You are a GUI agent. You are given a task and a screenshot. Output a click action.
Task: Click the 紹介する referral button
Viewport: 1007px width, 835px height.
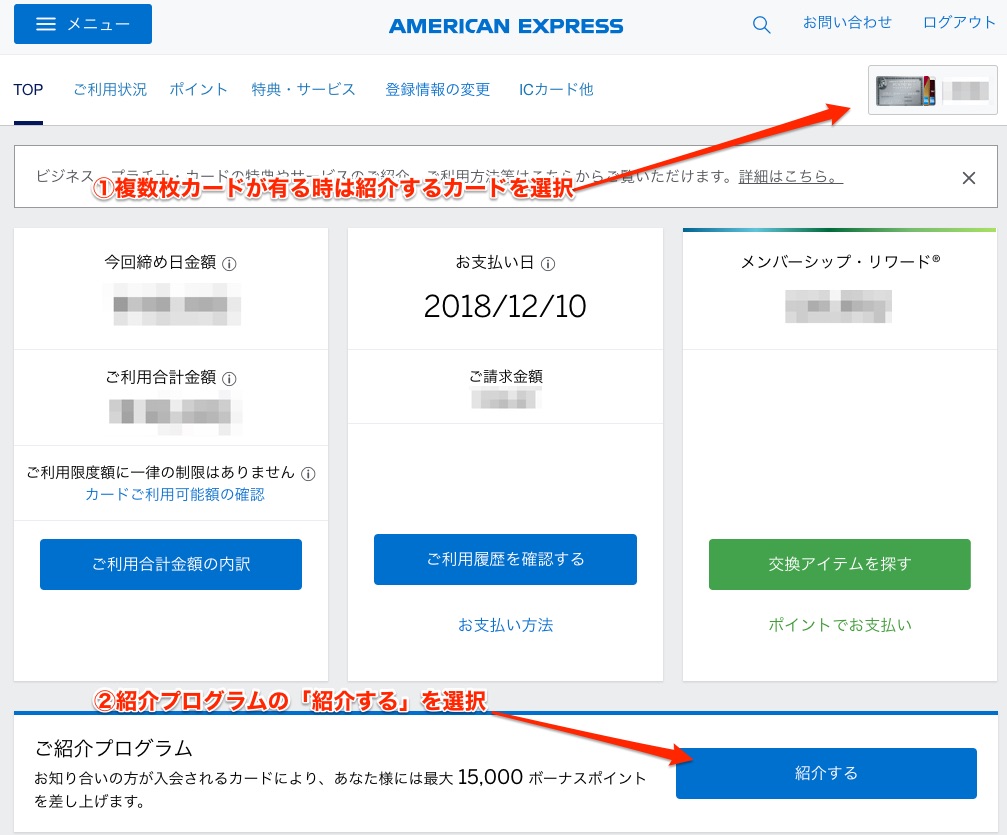tap(826, 773)
